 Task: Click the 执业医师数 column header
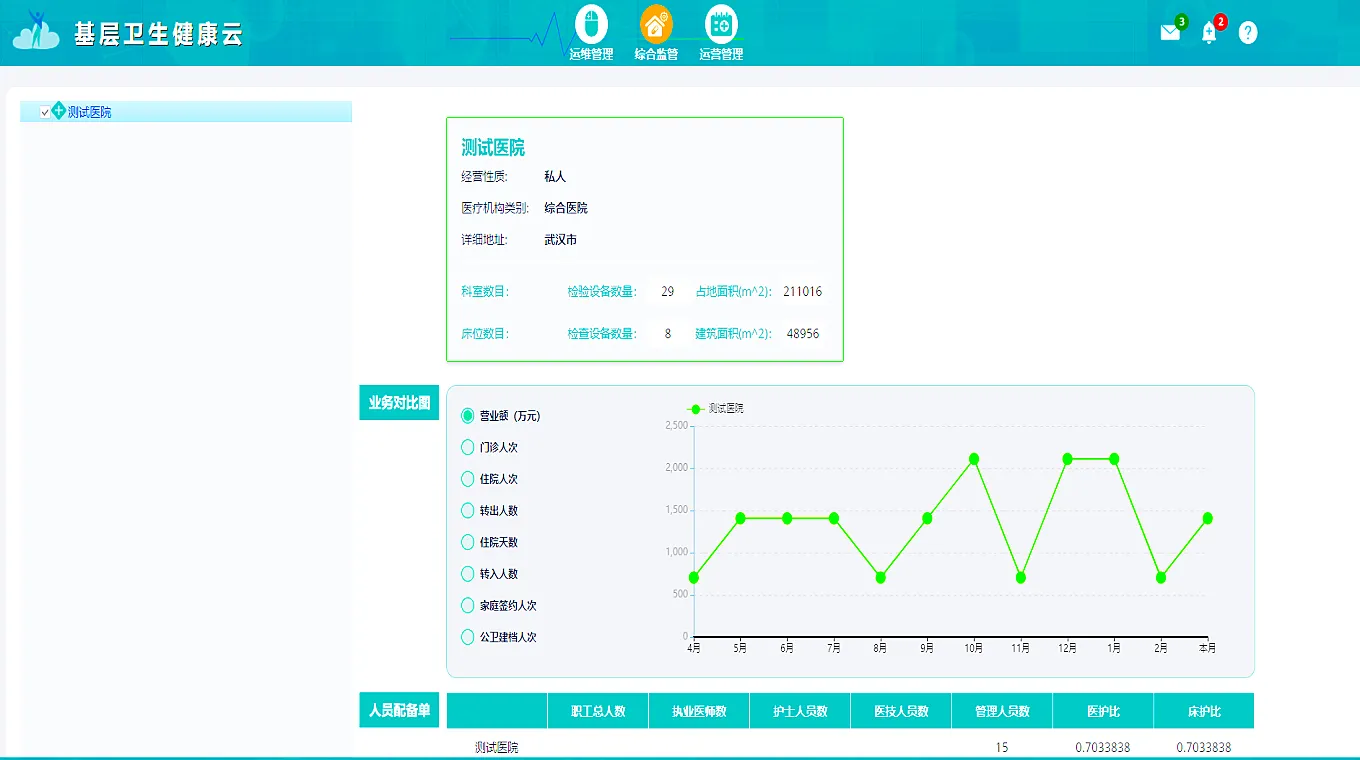(x=699, y=711)
